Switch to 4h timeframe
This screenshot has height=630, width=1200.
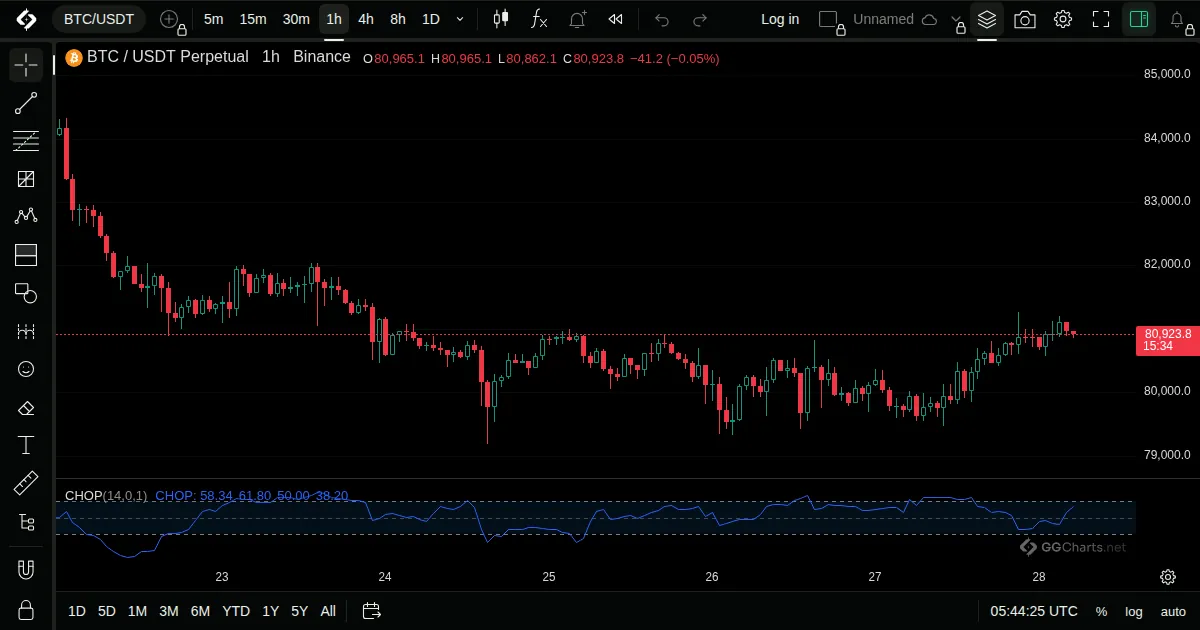[366, 19]
